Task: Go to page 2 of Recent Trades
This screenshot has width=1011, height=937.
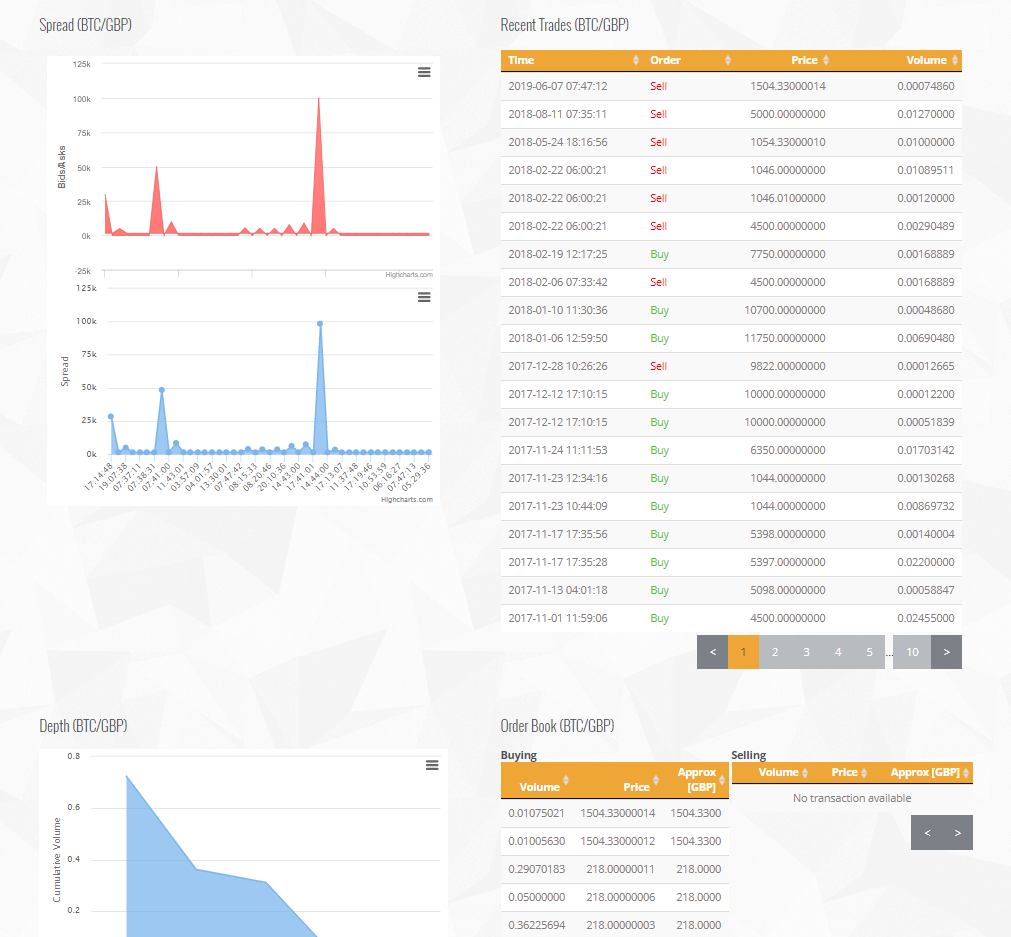Action: [x=774, y=652]
